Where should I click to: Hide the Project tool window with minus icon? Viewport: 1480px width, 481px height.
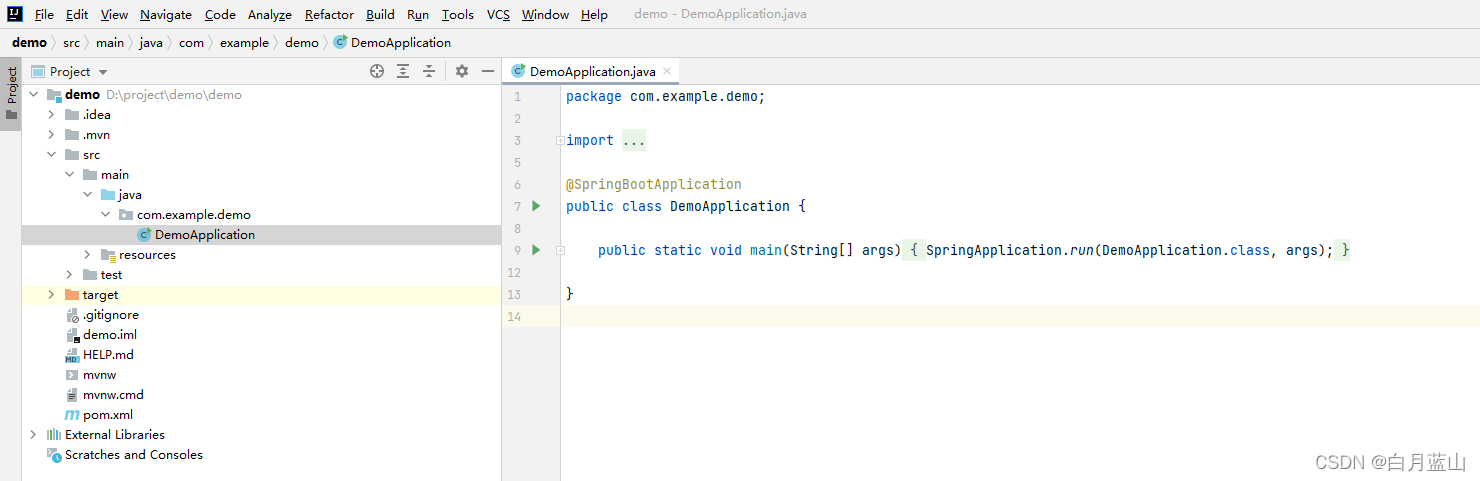tap(488, 71)
